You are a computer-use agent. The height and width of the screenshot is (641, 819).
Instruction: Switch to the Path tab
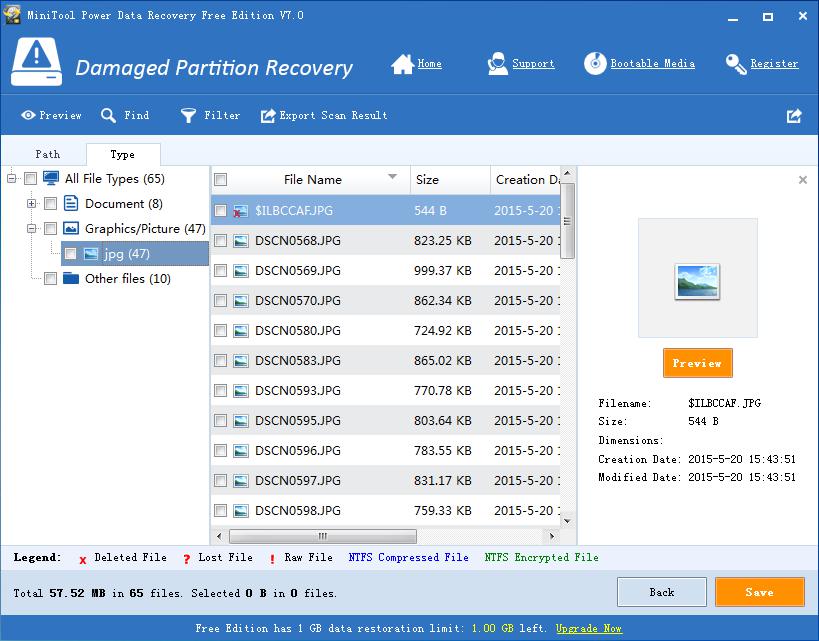(48, 154)
